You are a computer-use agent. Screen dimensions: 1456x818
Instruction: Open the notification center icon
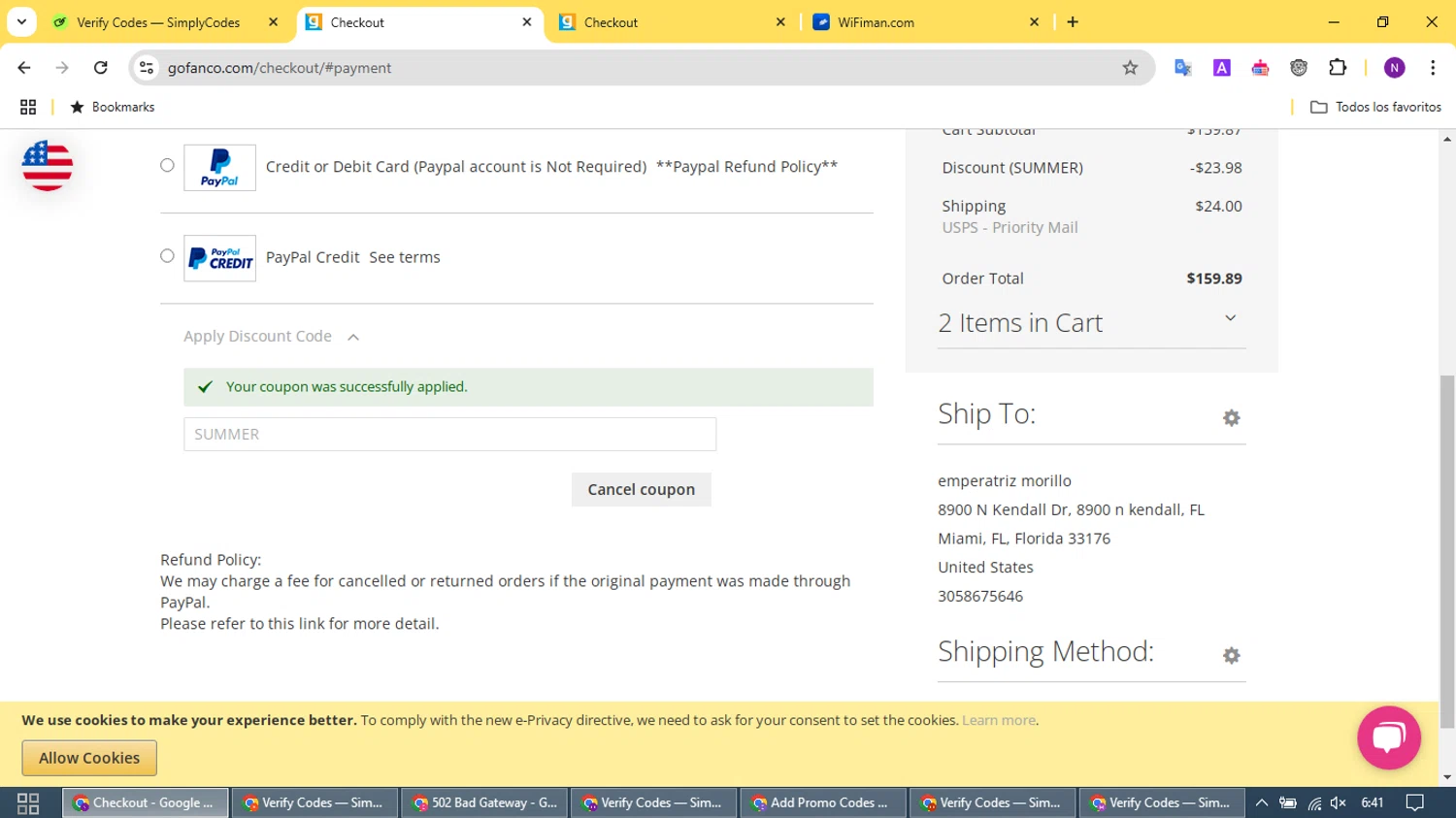1415,803
